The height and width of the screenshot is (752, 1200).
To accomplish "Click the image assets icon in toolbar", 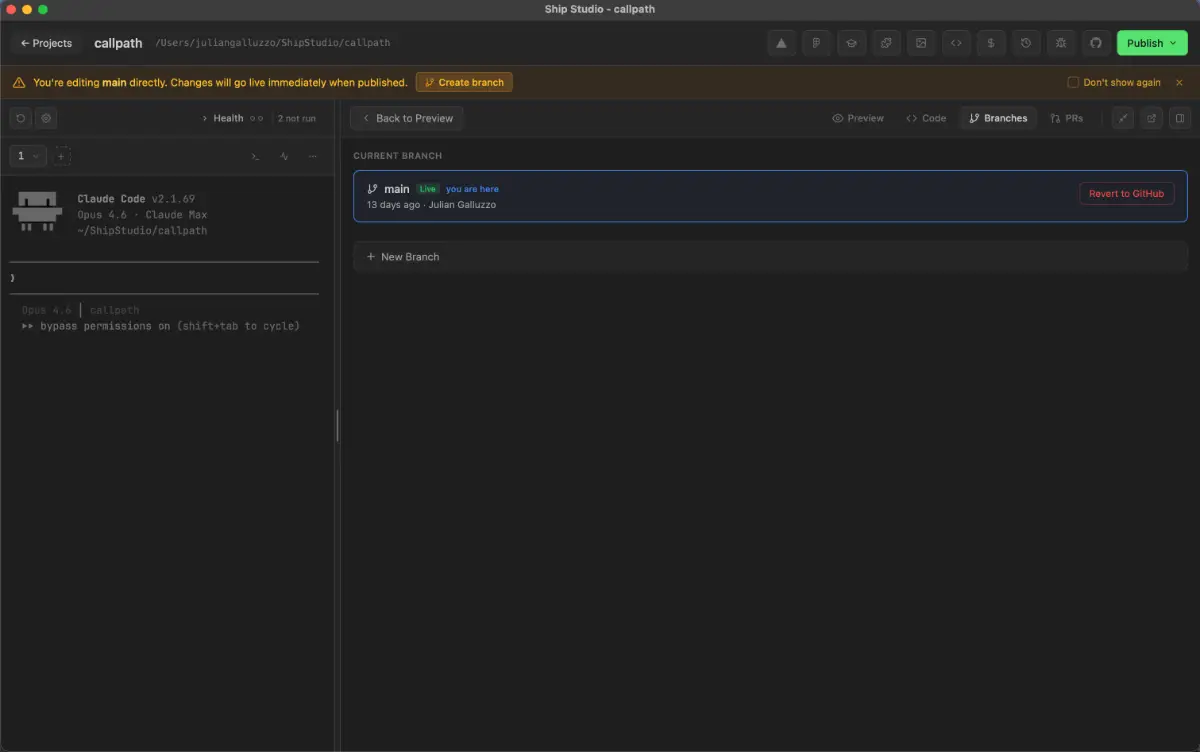I will [921, 43].
